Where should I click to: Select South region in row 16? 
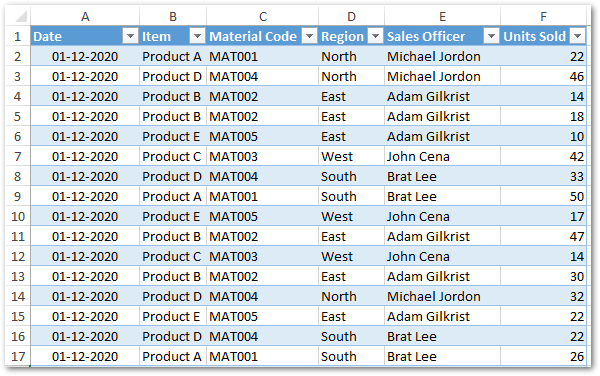351,336
